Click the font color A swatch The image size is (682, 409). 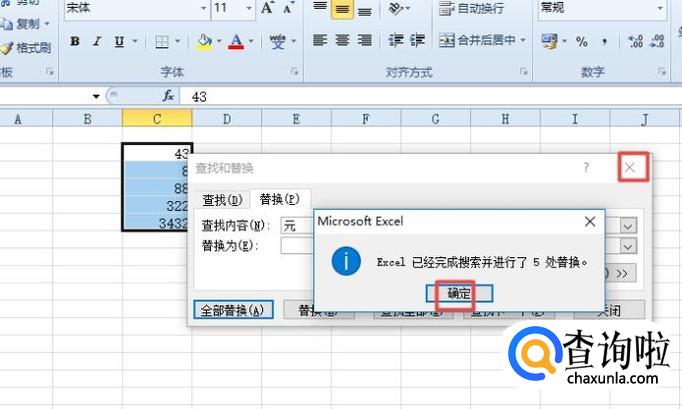coord(236,42)
